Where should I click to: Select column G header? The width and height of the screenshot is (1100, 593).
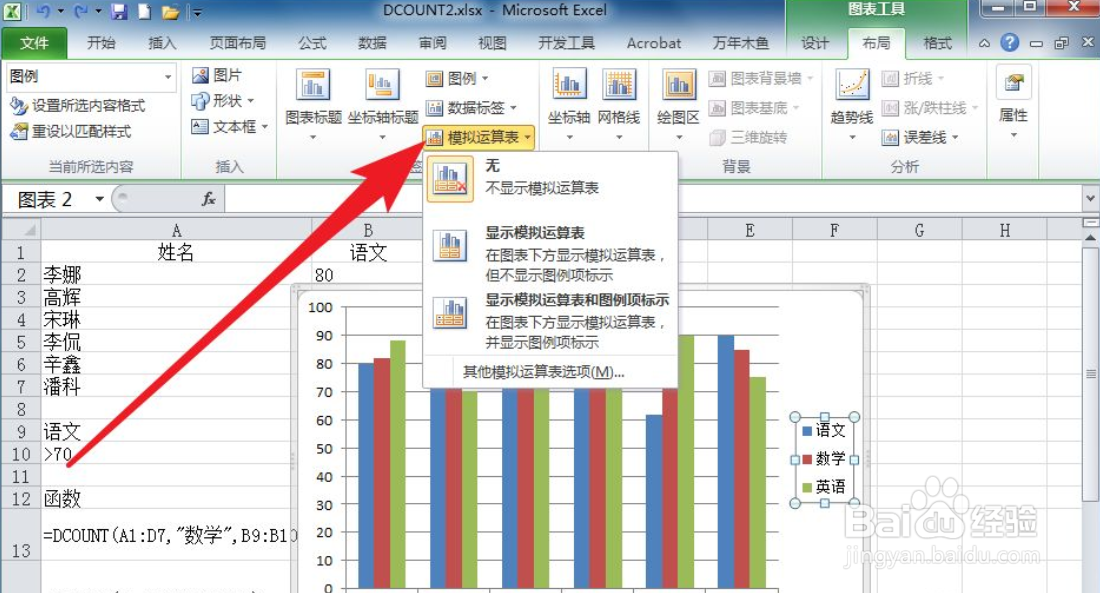919,230
